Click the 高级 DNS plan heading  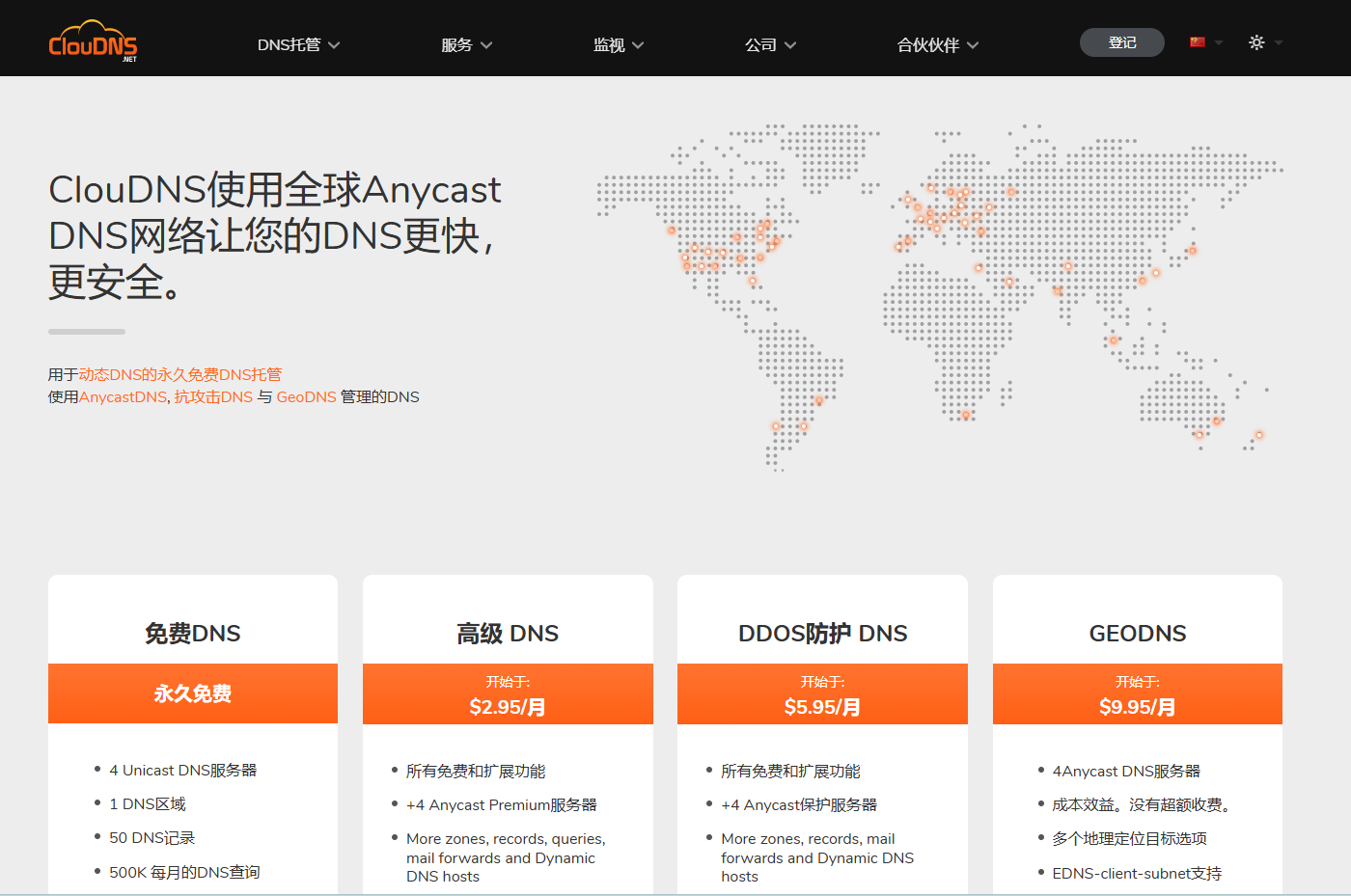click(508, 634)
